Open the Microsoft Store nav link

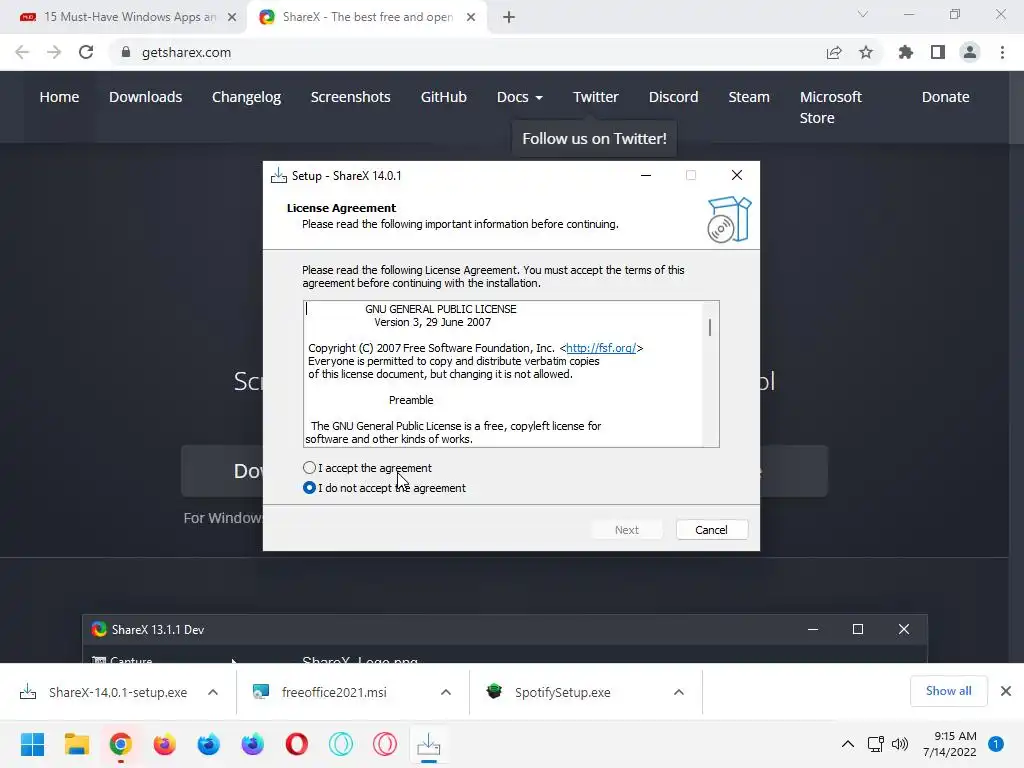(x=831, y=107)
